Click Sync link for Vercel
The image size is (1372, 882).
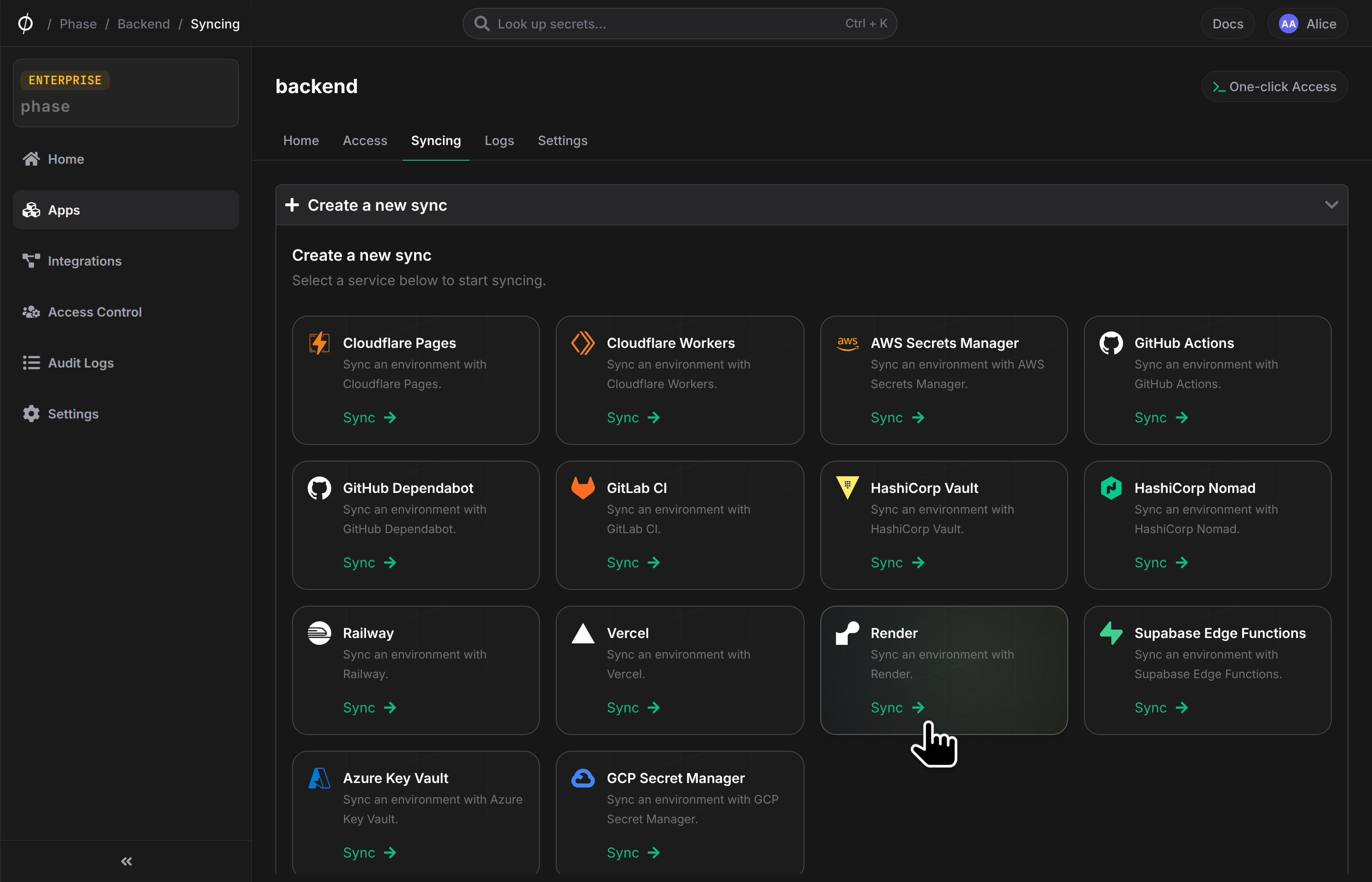[x=633, y=708]
